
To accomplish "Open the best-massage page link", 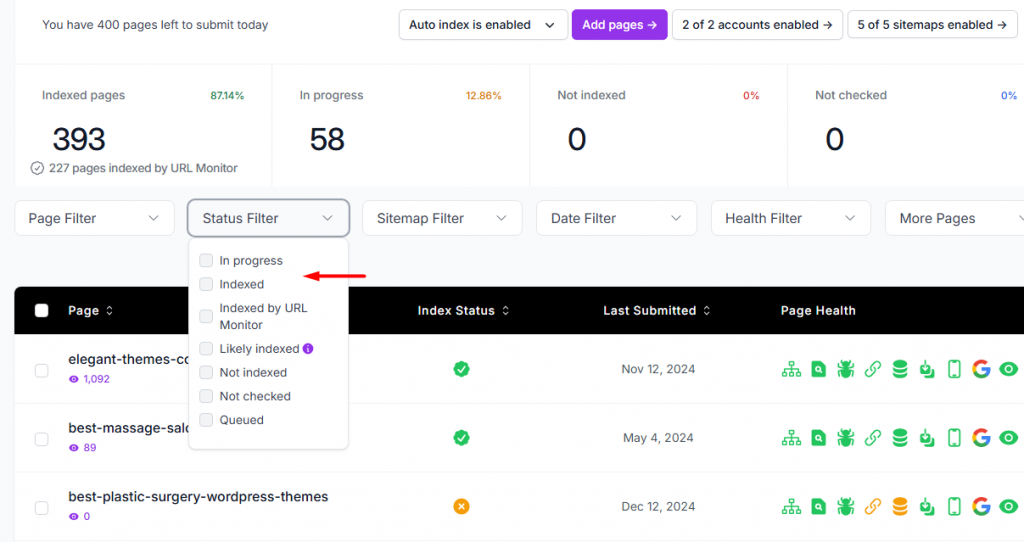I will pyautogui.click(x=129, y=428).
